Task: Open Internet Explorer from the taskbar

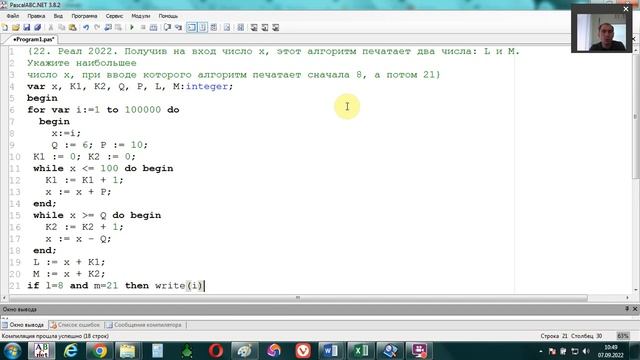Action: (71, 351)
